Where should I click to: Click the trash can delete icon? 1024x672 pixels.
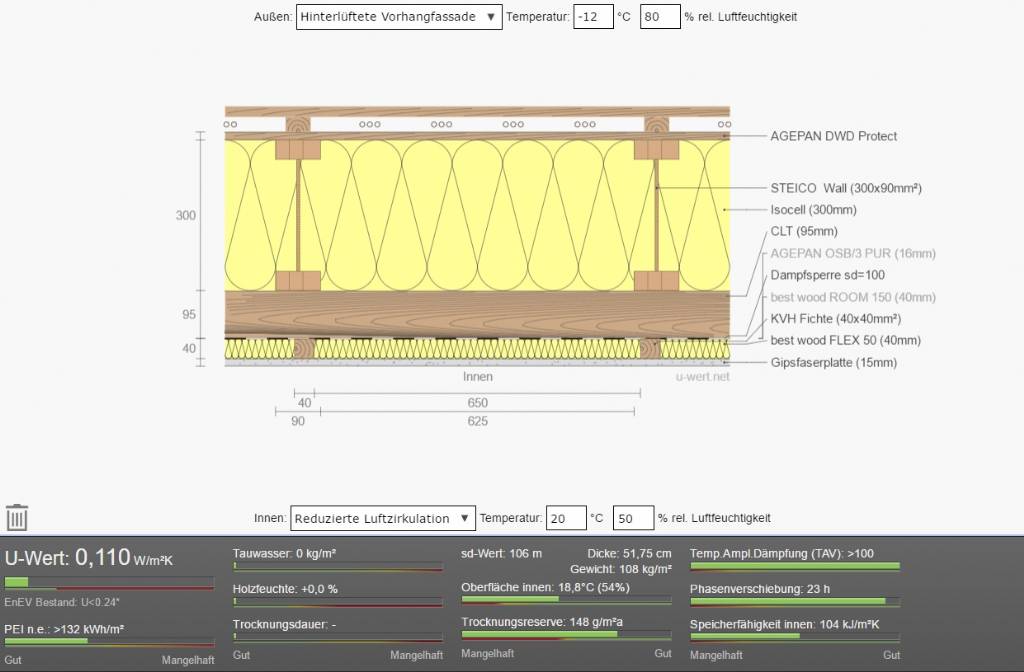(x=17, y=517)
